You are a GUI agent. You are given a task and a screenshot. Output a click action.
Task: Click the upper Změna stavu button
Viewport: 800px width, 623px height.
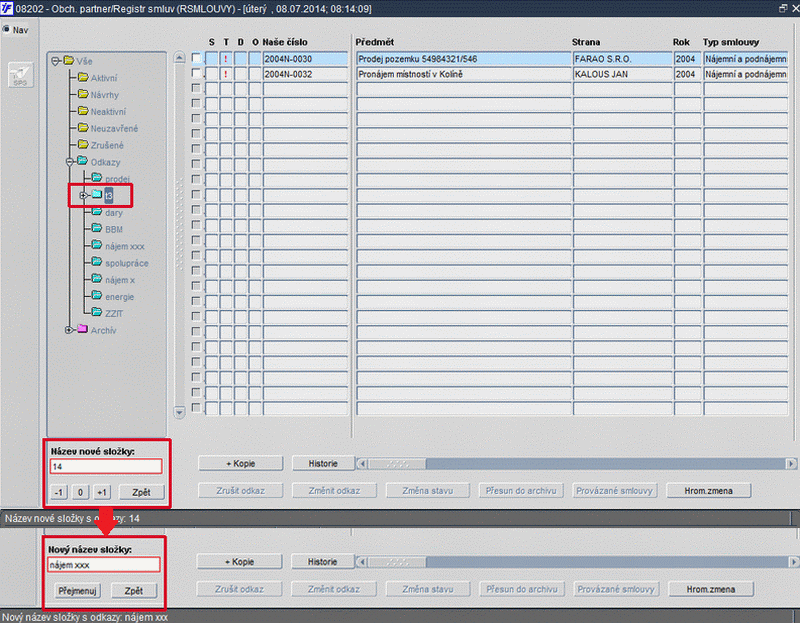[x=428, y=491]
